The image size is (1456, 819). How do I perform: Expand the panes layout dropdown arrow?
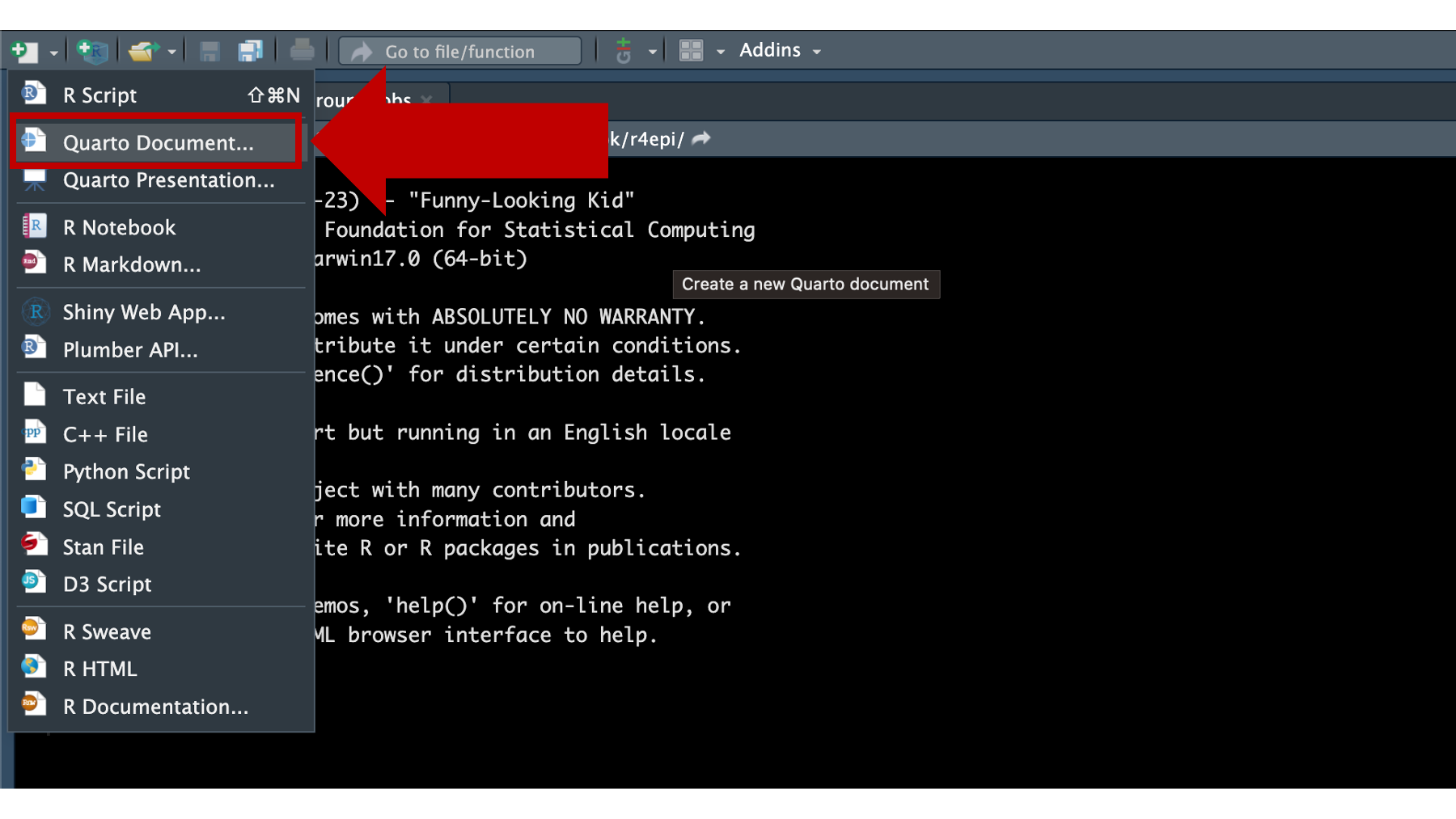[x=720, y=53]
